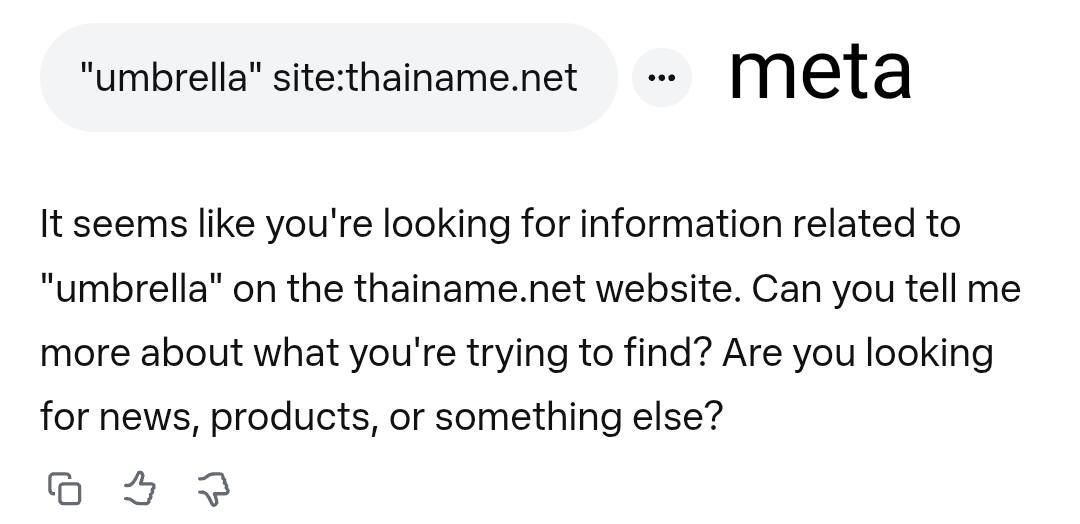Image resolution: width=1080 pixels, height=524 pixels.
Task: Click the words "something else?" in the response
Action: 577,416
